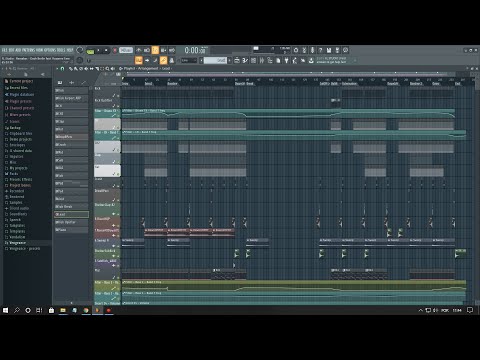Click the pattern selector right arrow
The image size is (480, 360).
tap(229, 60)
